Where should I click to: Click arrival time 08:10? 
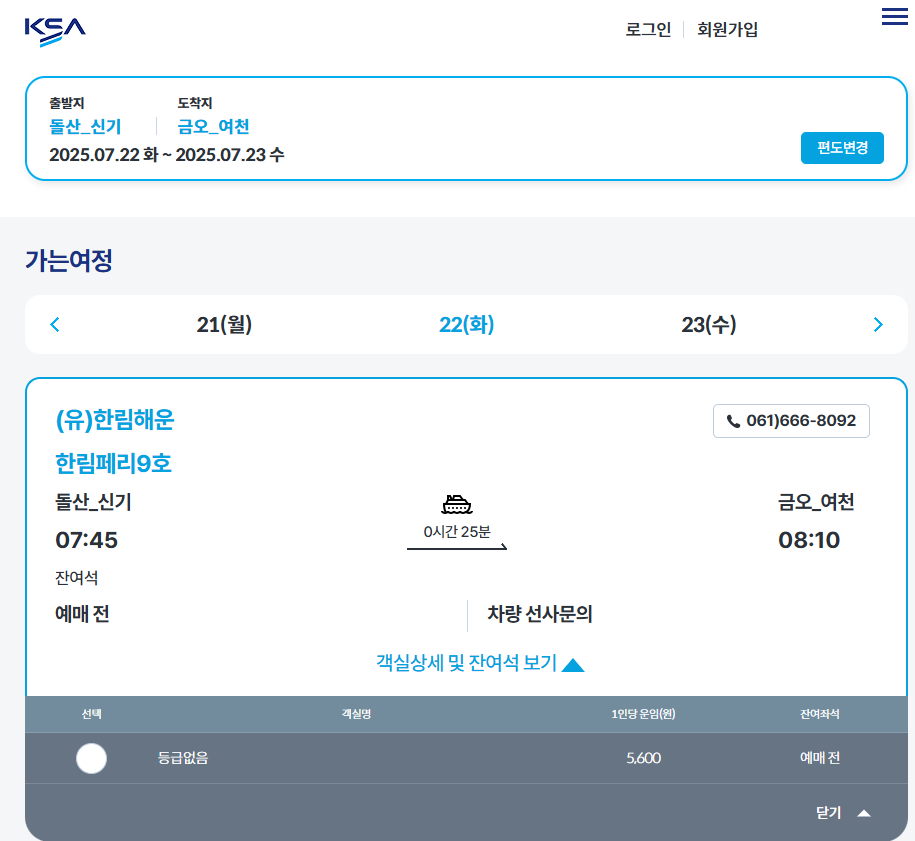[x=809, y=540]
